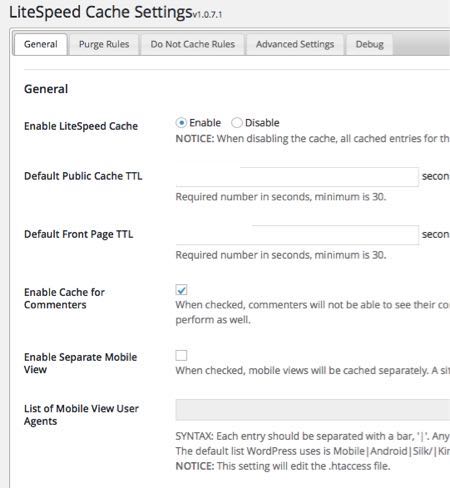
Task: Click the 'LiteSpeed Cache Settings' page title
Action: click(101, 12)
